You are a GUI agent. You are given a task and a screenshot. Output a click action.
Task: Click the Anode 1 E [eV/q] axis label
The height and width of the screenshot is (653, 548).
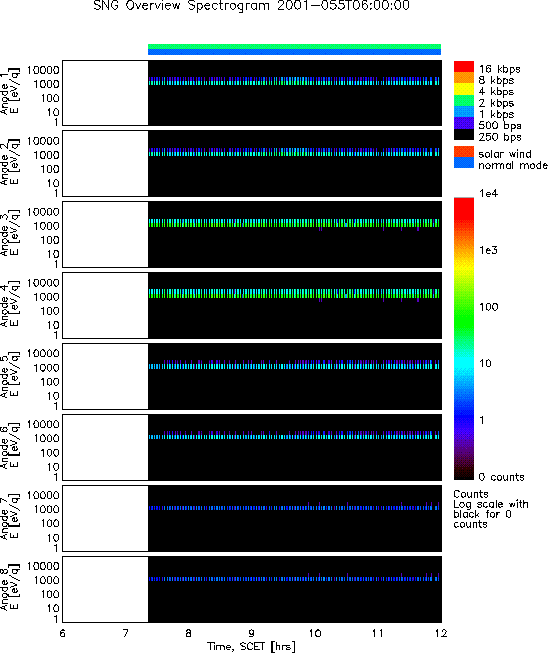click(9, 92)
